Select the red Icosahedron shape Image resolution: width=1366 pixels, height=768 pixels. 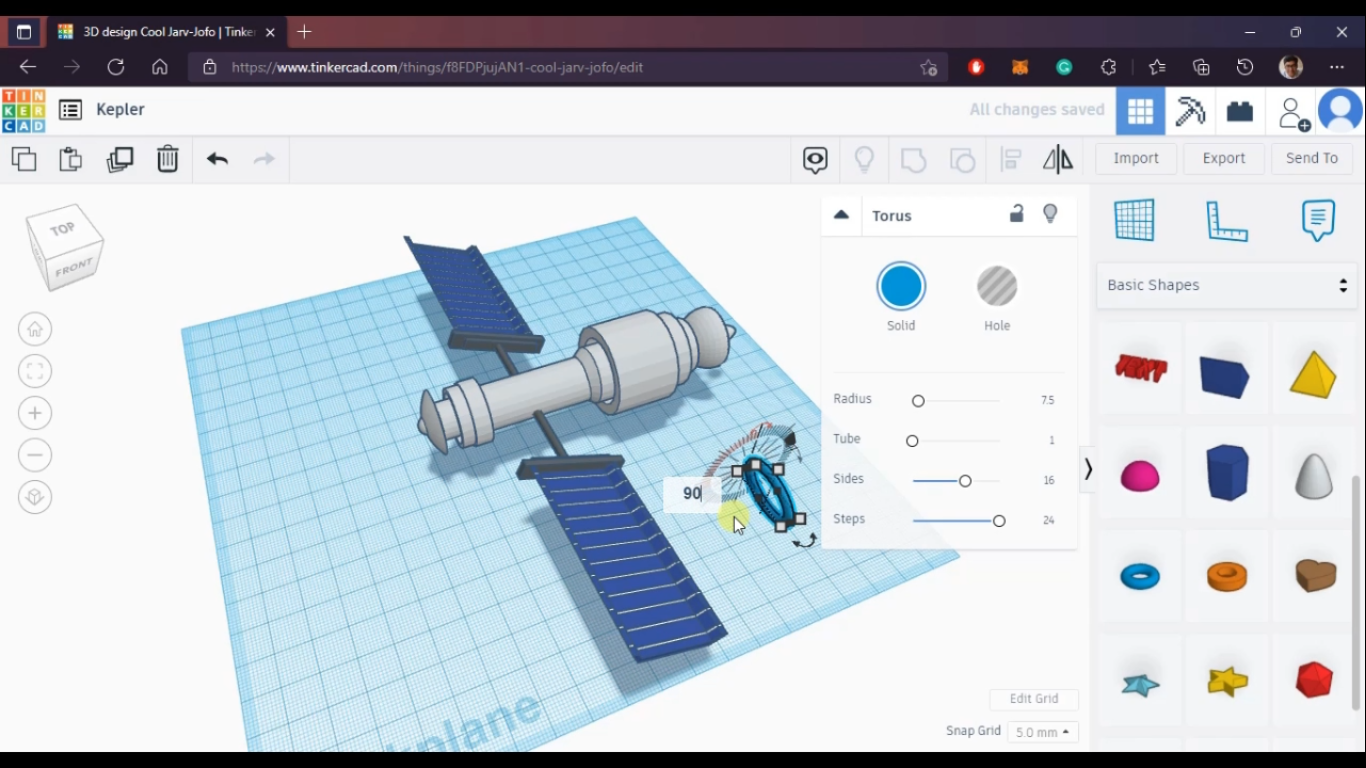coord(1314,680)
